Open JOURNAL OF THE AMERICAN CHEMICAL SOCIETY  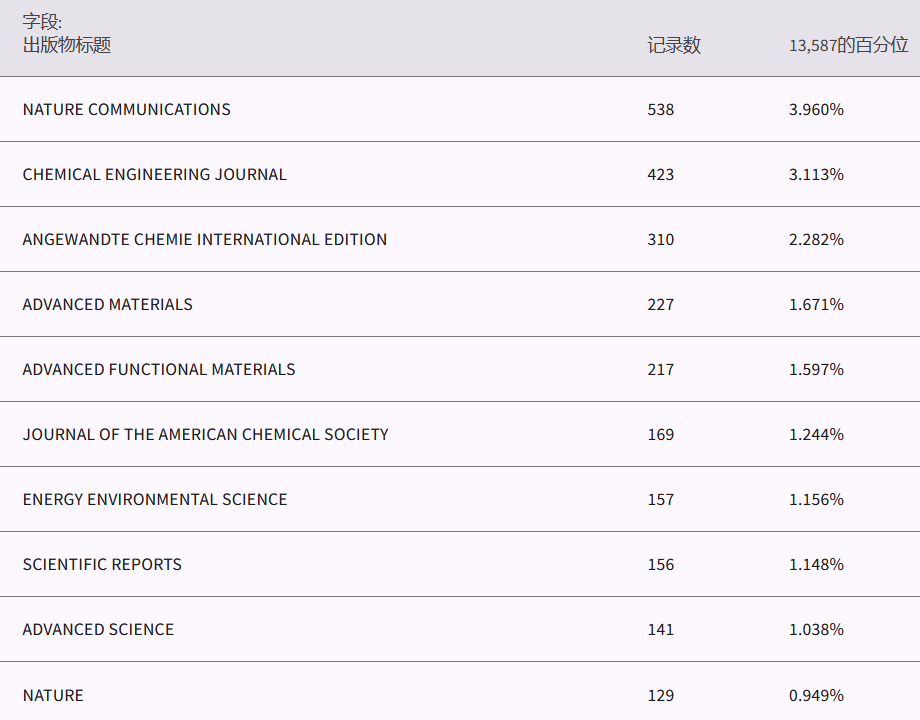pyautogui.click(x=205, y=434)
